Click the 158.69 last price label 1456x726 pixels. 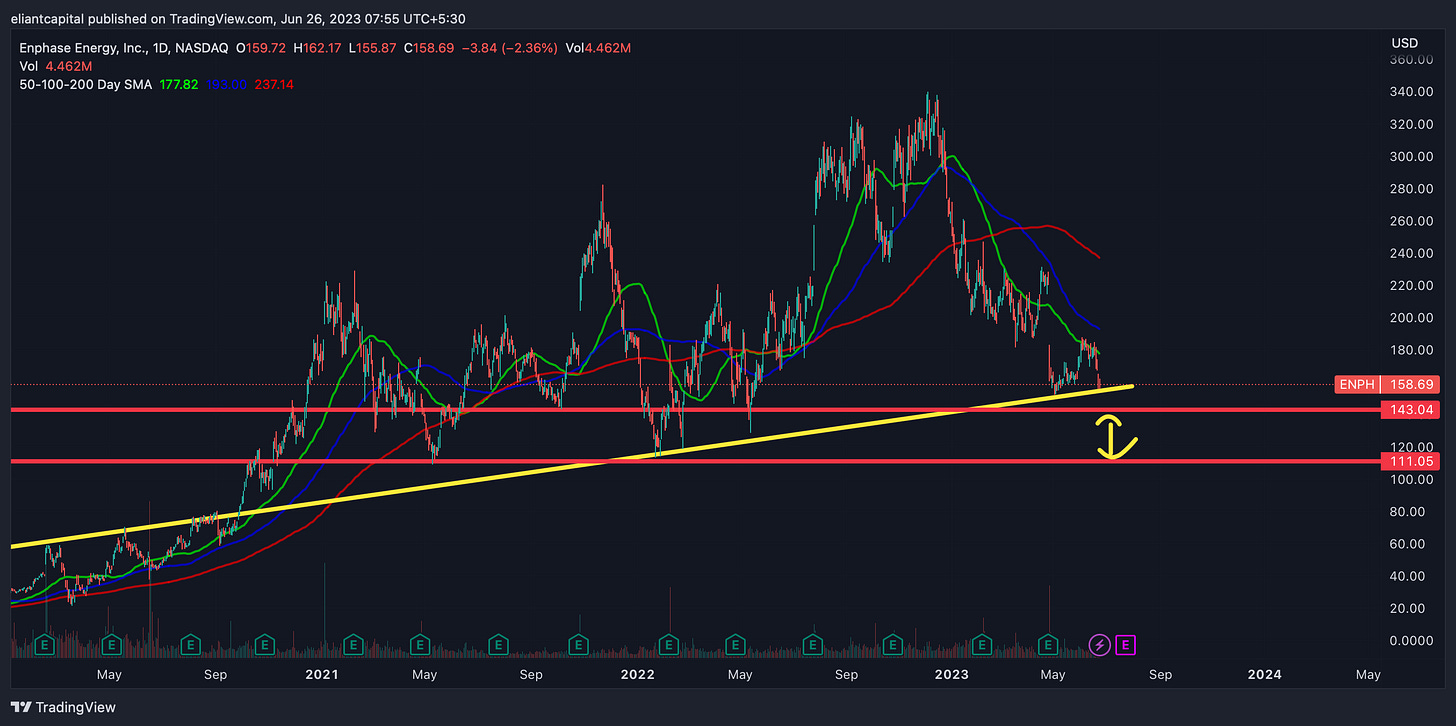pyautogui.click(x=1411, y=384)
